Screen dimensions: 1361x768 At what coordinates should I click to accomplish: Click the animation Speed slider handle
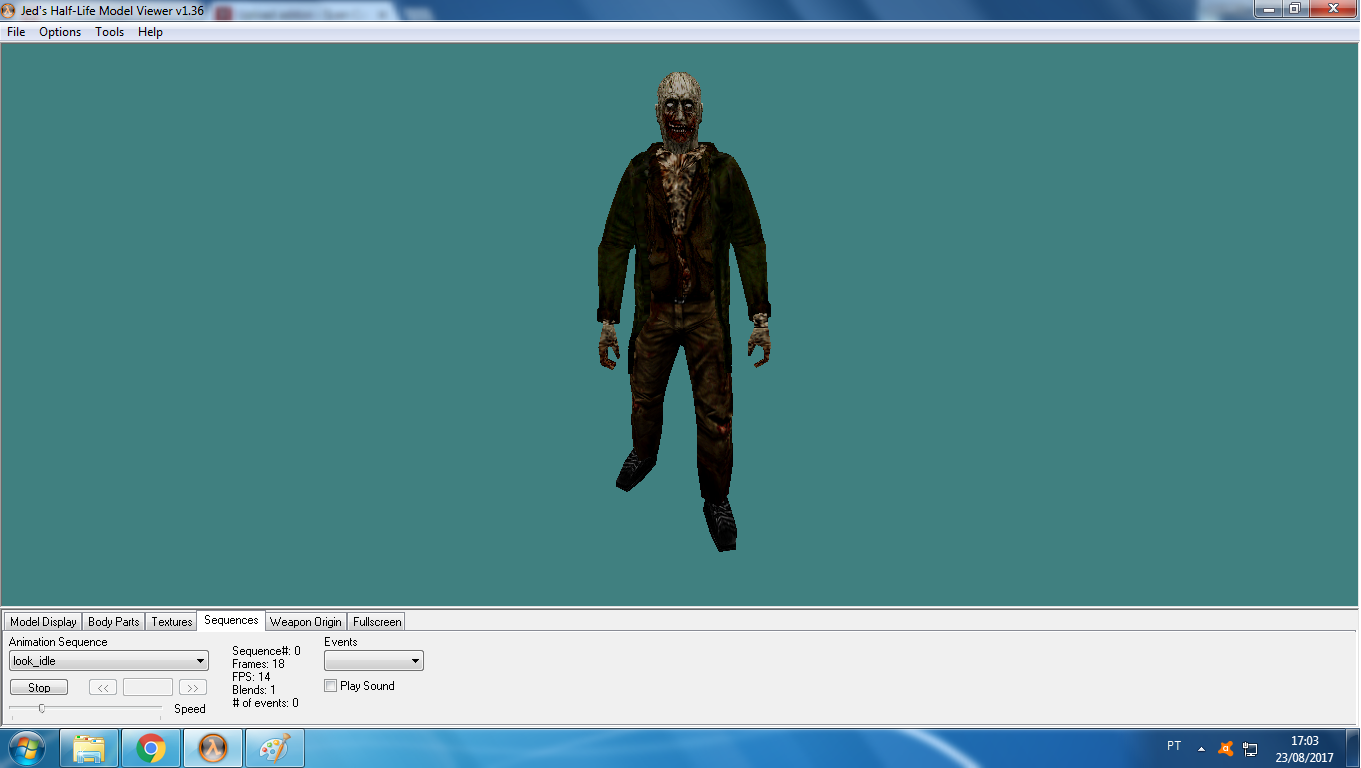[41, 708]
